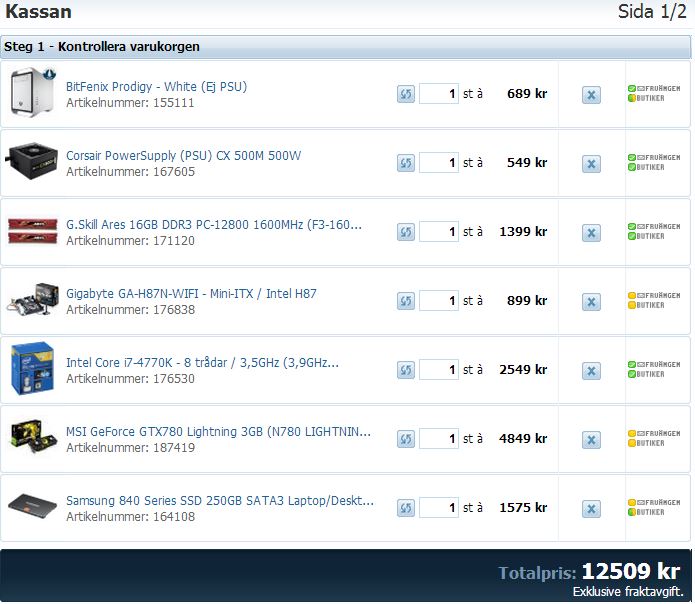
Task: Remove MSI GeForce GTX780 Lightning from cart
Action: [x=591, y=440]
